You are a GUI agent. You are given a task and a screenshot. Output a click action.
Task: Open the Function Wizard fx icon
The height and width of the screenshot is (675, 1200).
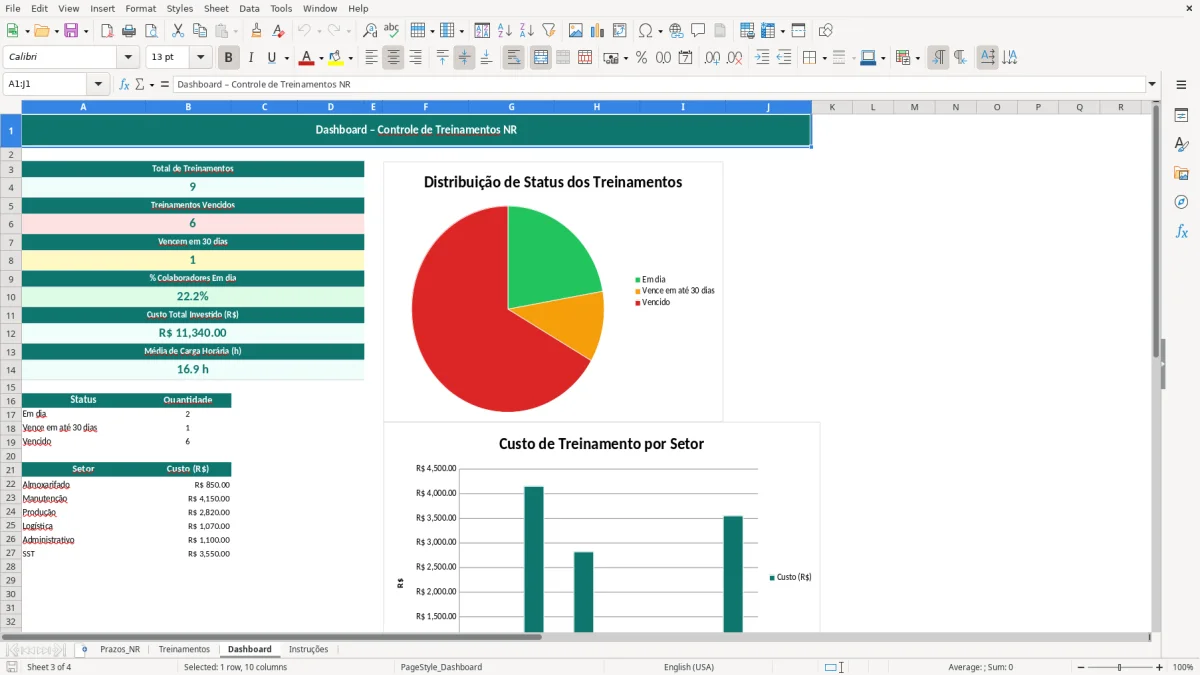click(124, 85)
